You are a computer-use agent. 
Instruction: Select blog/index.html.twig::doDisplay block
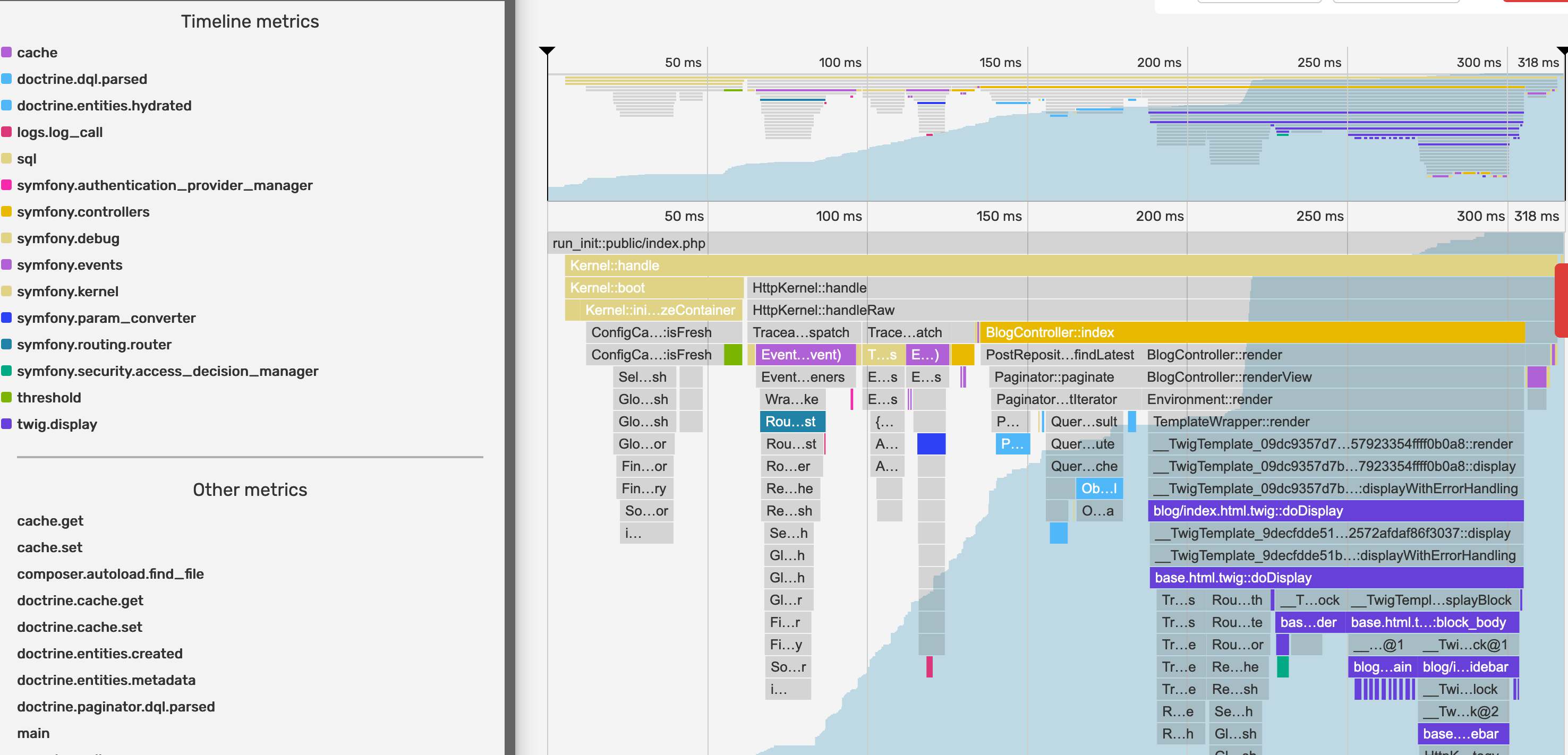pyautogui.click(x=1335, y=511)
